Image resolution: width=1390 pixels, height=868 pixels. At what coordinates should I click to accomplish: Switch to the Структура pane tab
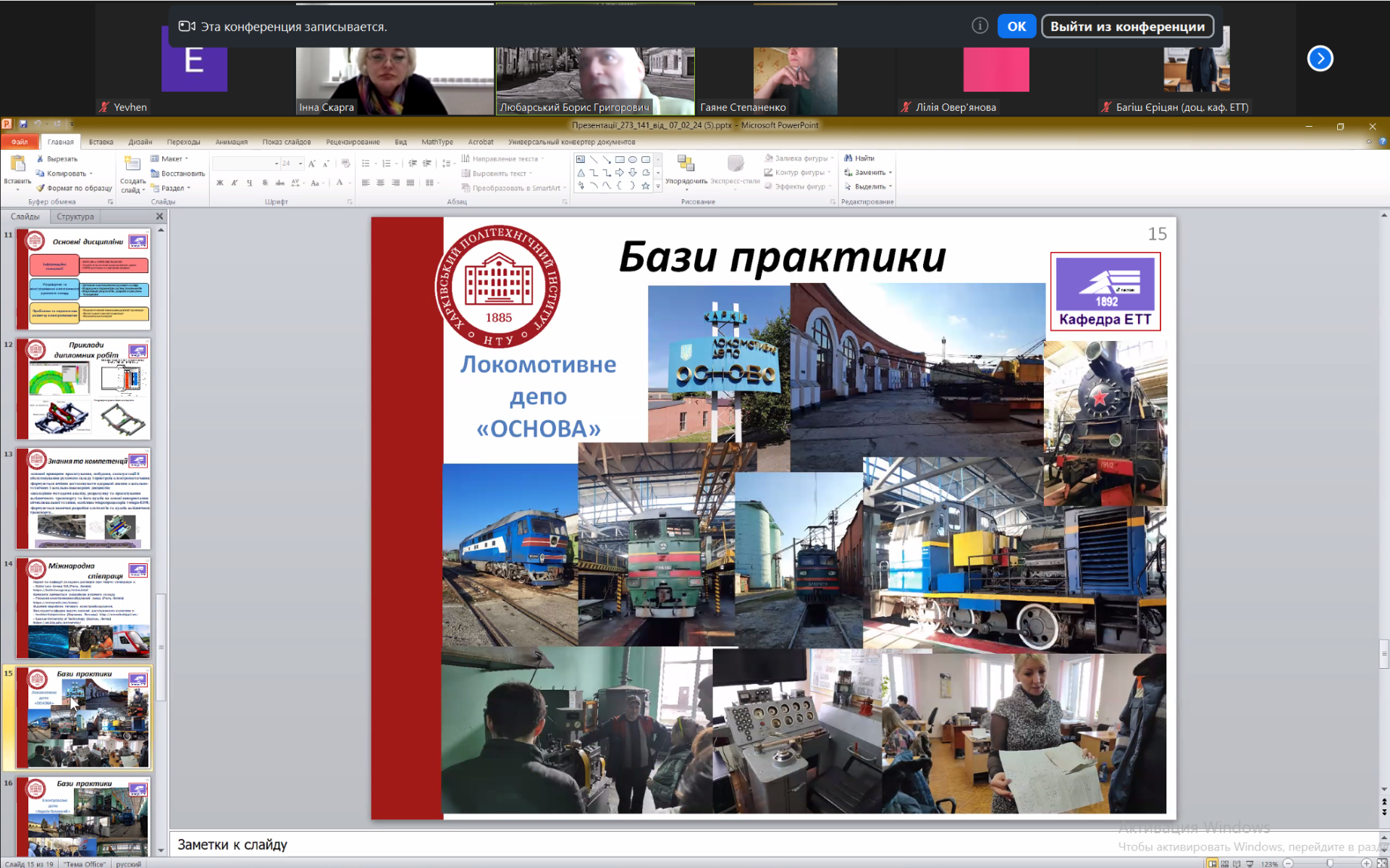75,216
